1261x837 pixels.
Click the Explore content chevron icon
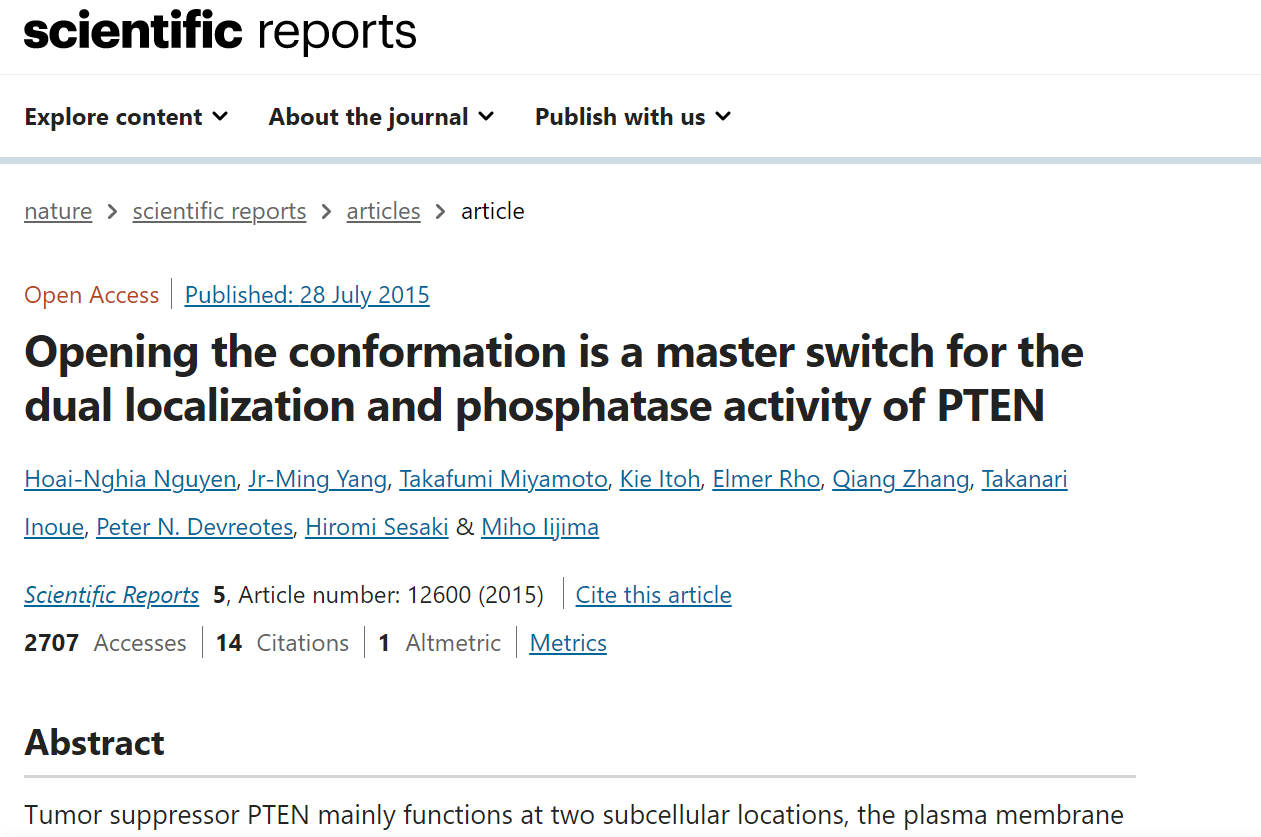coord(222,116)
